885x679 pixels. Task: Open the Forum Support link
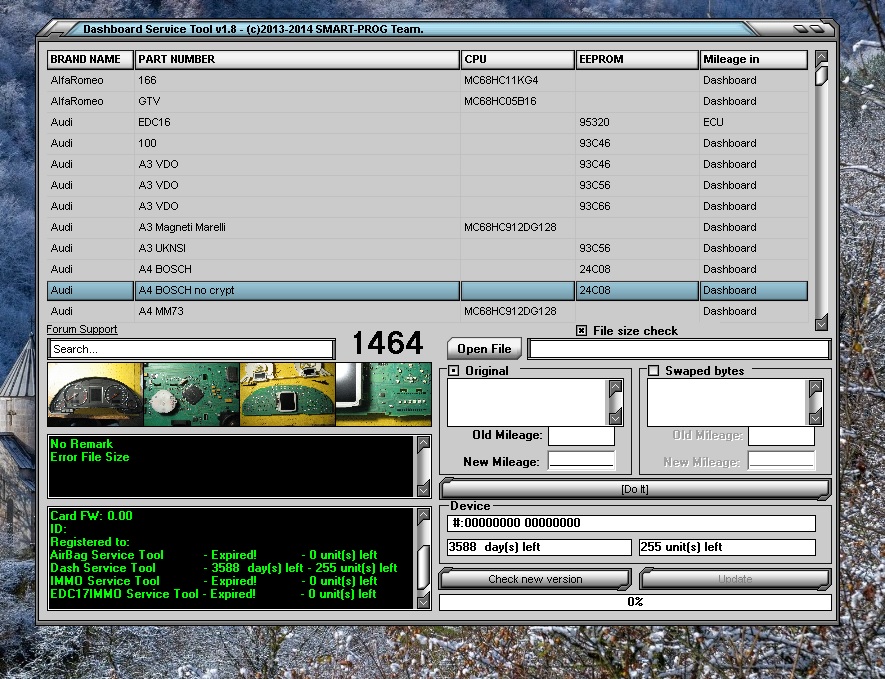pos(82,330)
